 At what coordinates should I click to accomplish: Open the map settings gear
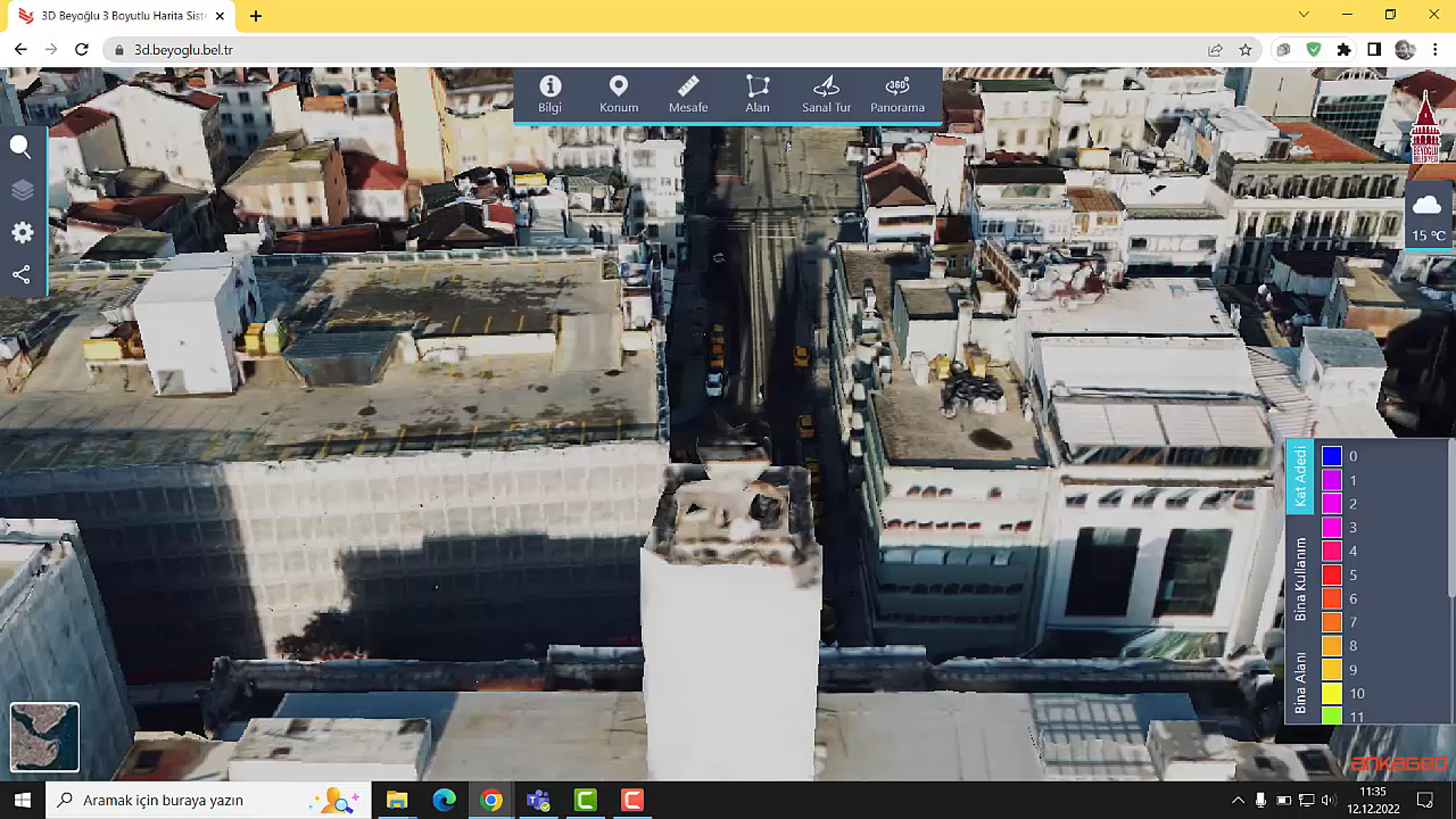click(x=22, y=233)
